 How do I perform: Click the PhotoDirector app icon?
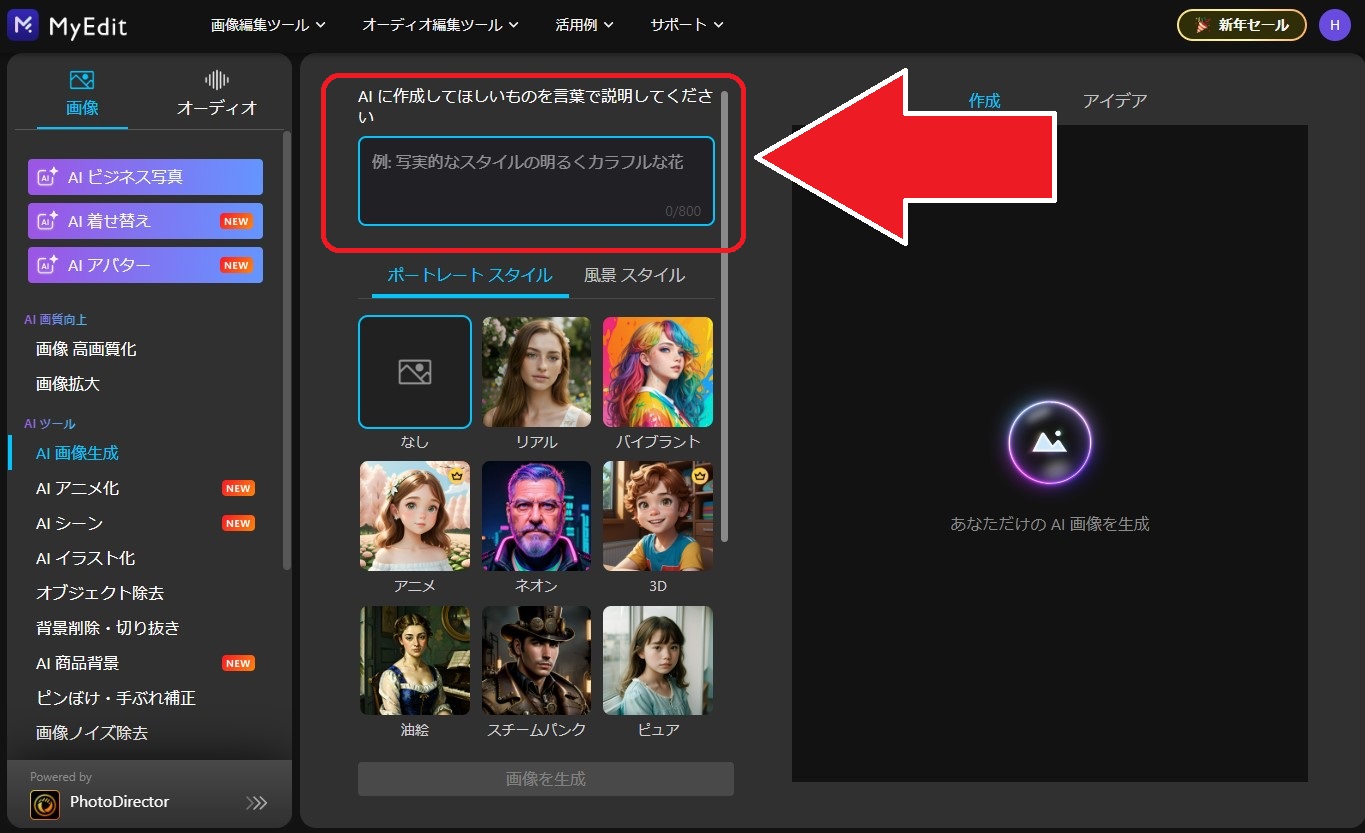point(45,804)
